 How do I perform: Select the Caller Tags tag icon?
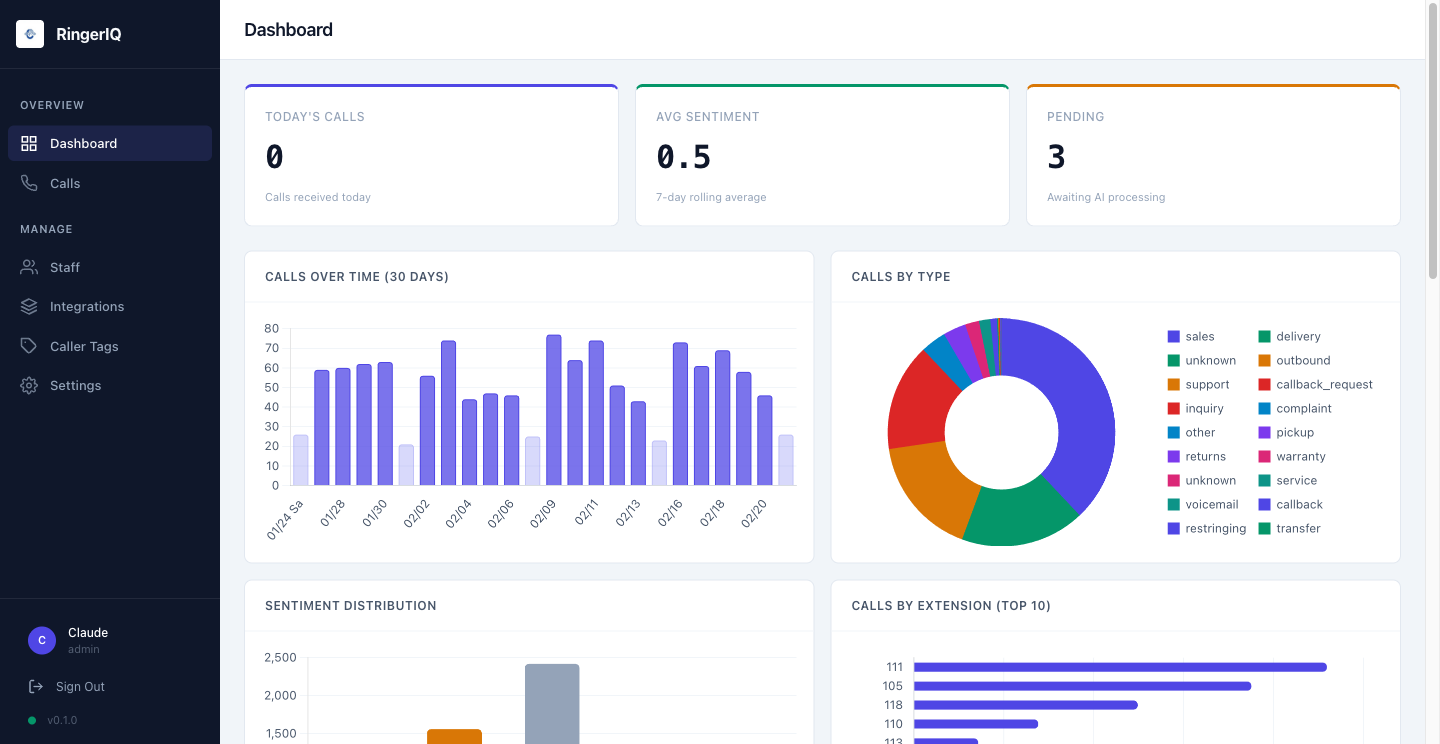[x=29, y=346]
